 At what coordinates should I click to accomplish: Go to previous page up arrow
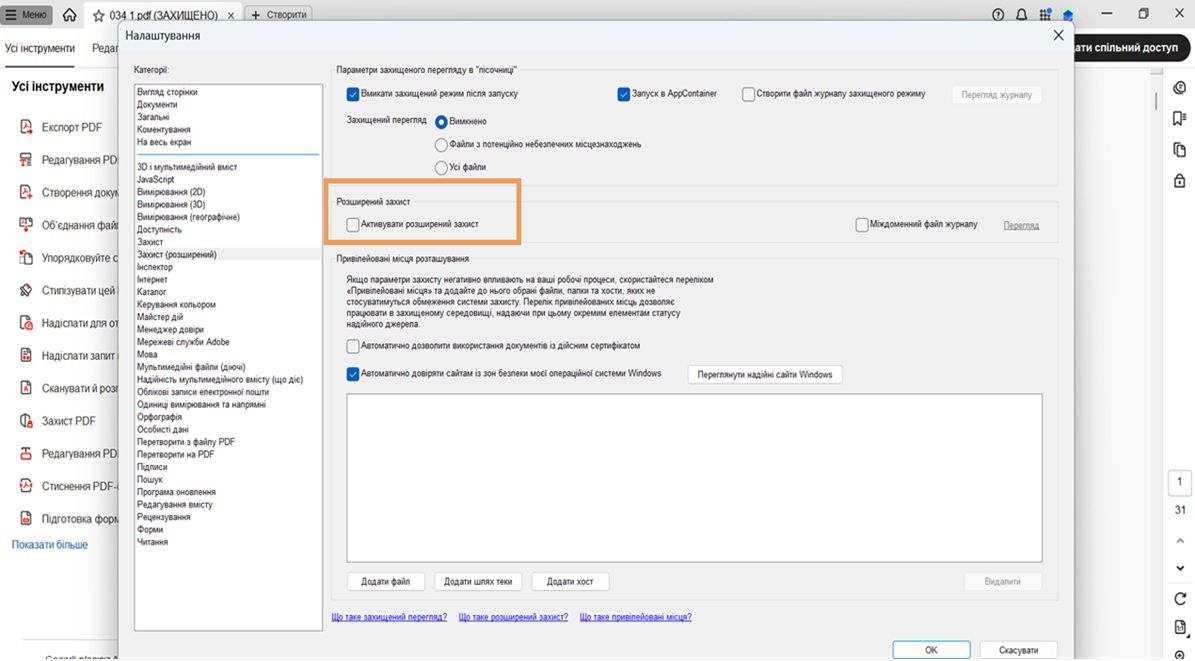pyautogui.click(x=1180, y=541)
